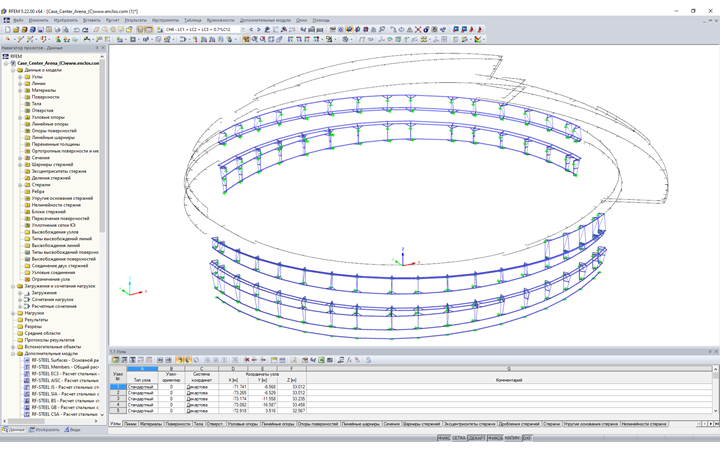Open the Дополнительные модули menu
Screen dimensions: 720x450
265,20
